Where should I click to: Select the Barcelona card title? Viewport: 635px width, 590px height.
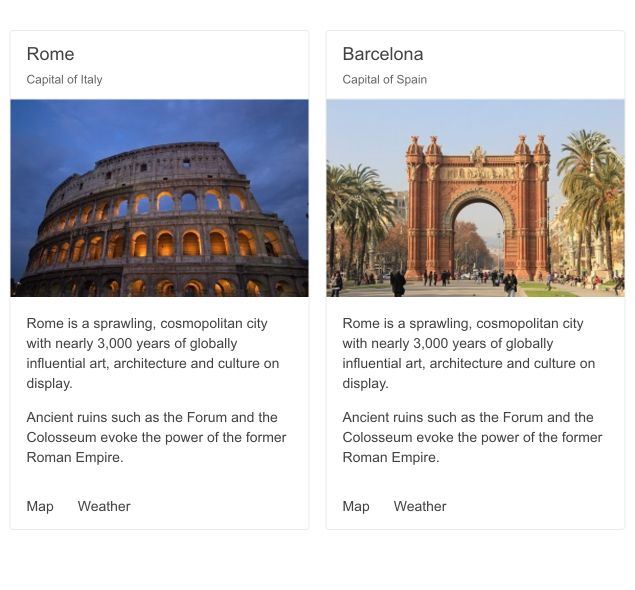(383, 54)
